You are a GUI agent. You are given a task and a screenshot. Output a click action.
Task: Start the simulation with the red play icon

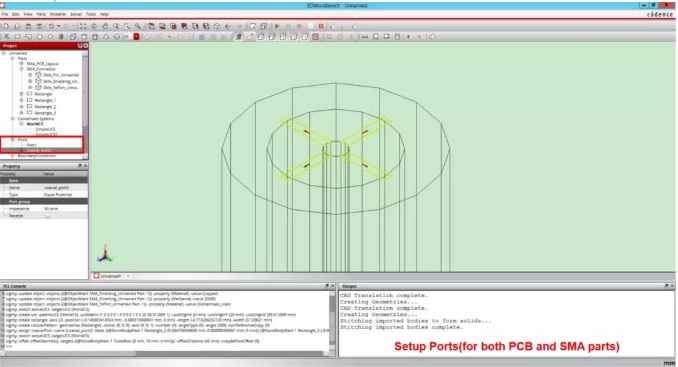click(x=277, y=26)
